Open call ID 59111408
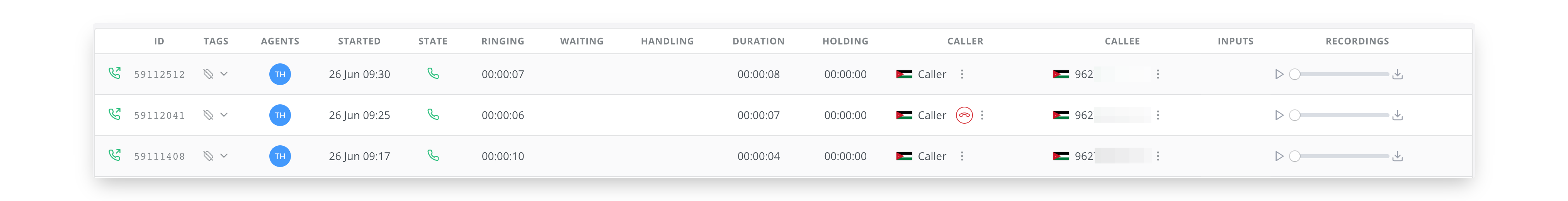1568x201 pixels. pos(160,157)
